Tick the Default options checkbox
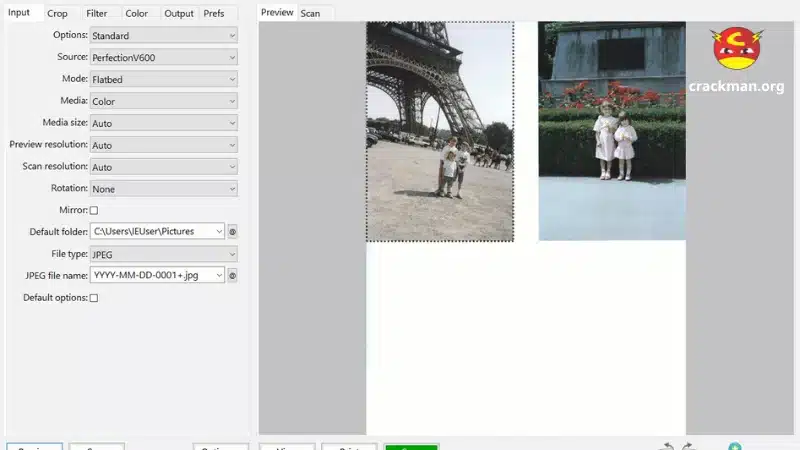 pos(94,298)
